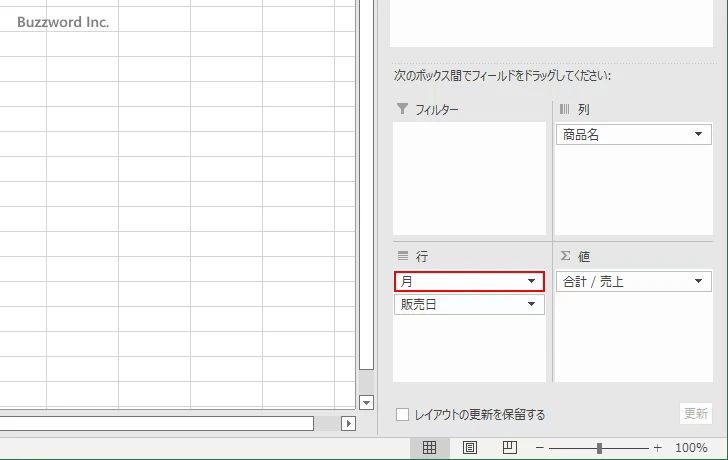
Task: Click the Σ 値 values area icon
Action: click(565, 256)
